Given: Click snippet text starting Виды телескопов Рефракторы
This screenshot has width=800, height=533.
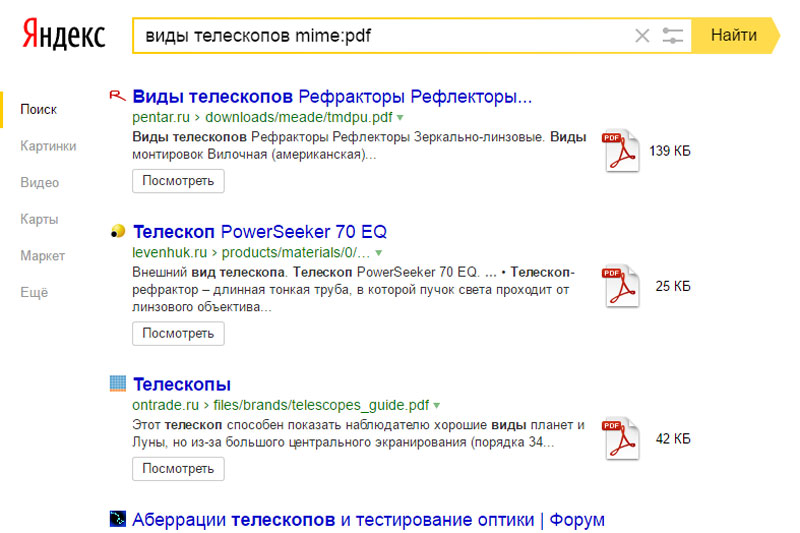Looking at the screenshot, I should (x=359, y=145).
